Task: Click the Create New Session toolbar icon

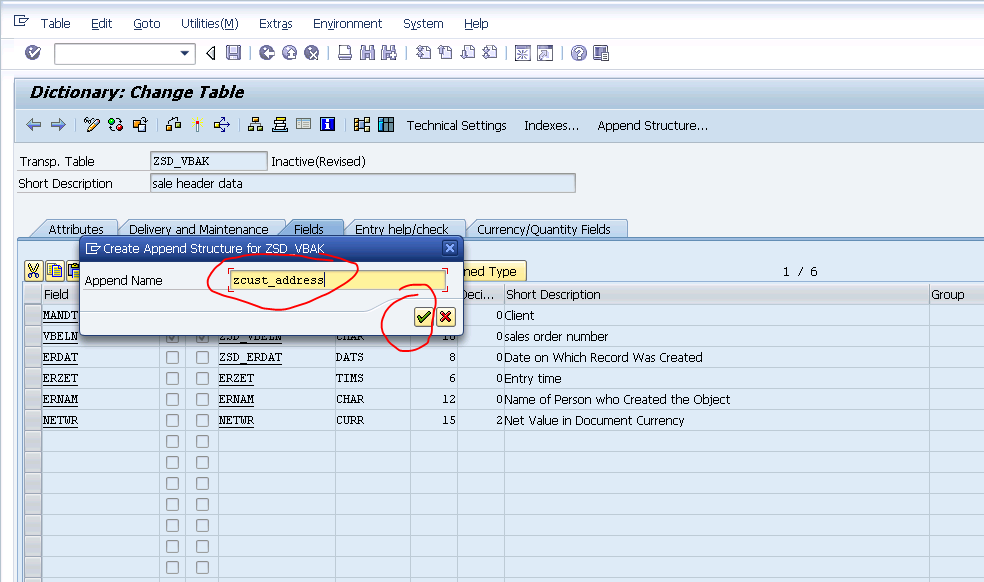Action: (x=521, y=52)
